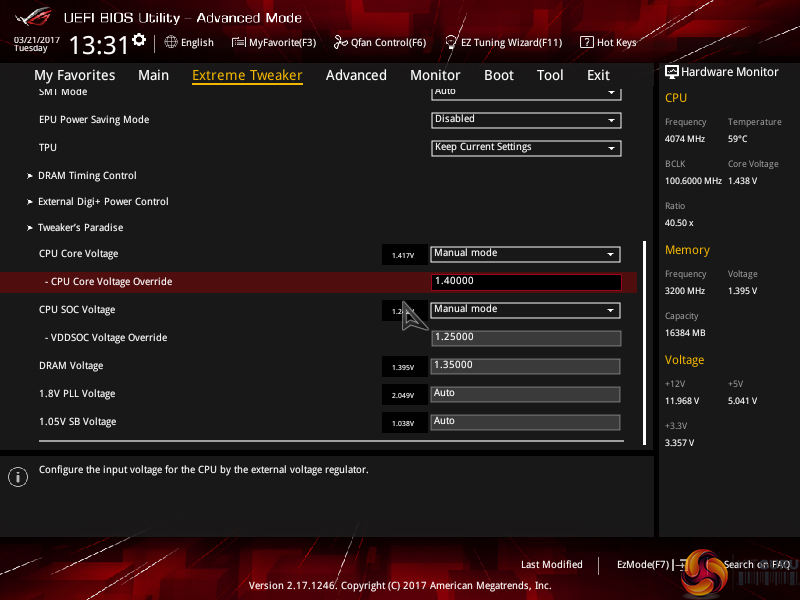Viewport: 800px width, 600px height.
Task: Expand External Digi+ Power Control
Action: [x=103, y=202]
